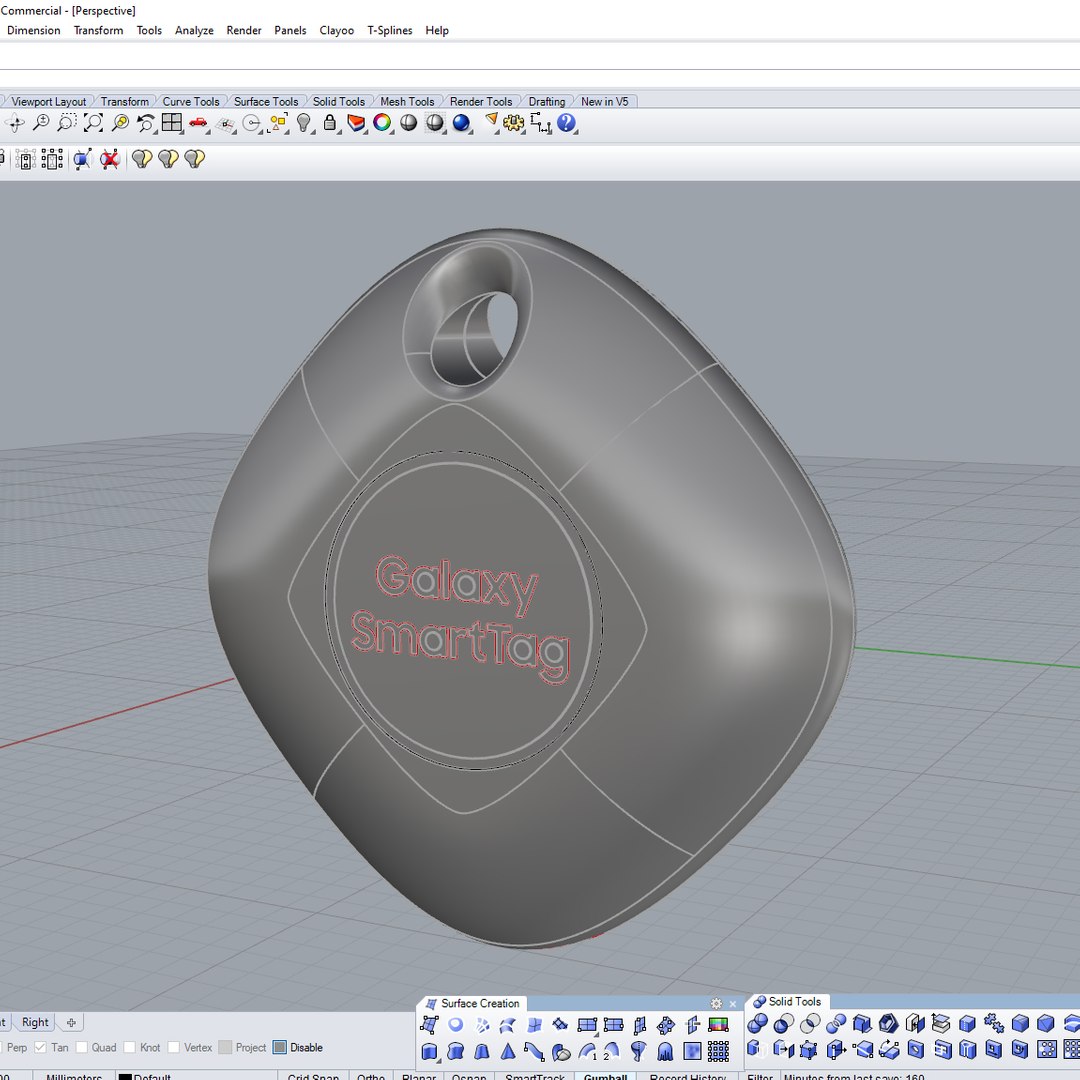Click Surface from corner points icon
The width and height of the screenshot is (1080, 1080).
[x=429, y=1025]
